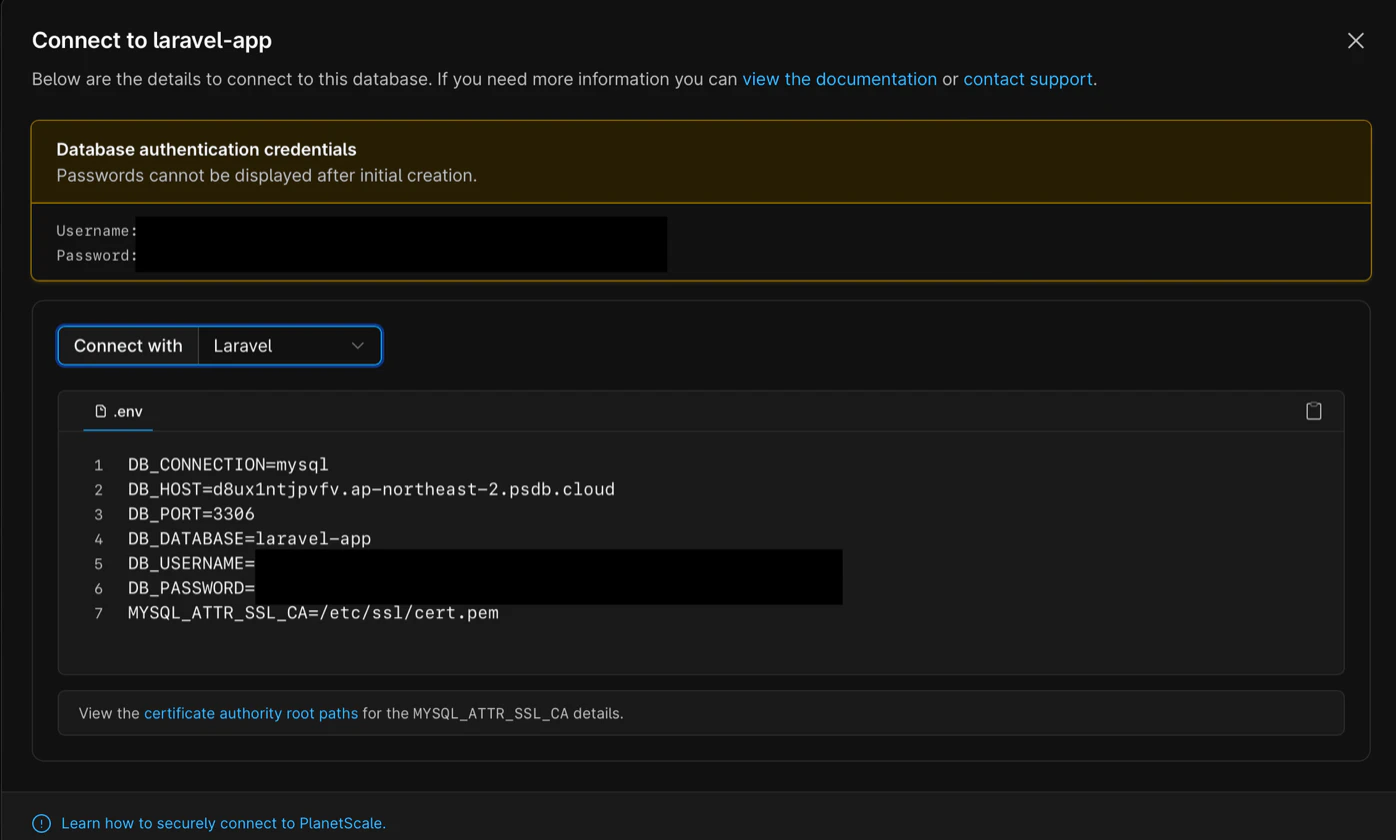Click the DB_HOST line with psdb.cloud address
This screenshot has height=840, width=1396.
click(x=371, y=489)
